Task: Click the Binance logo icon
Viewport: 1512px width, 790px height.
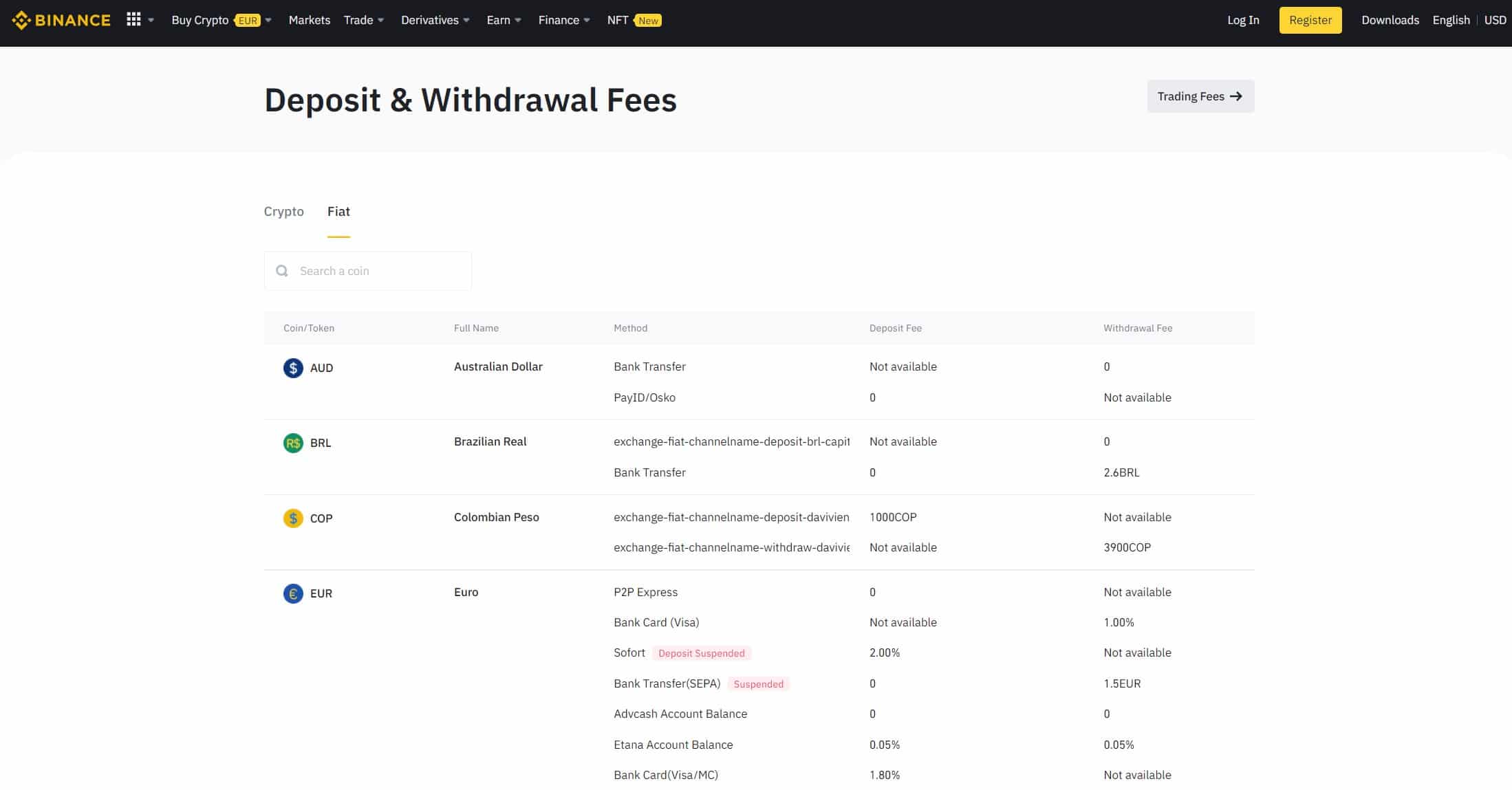Action: click(x=21, y=21)
